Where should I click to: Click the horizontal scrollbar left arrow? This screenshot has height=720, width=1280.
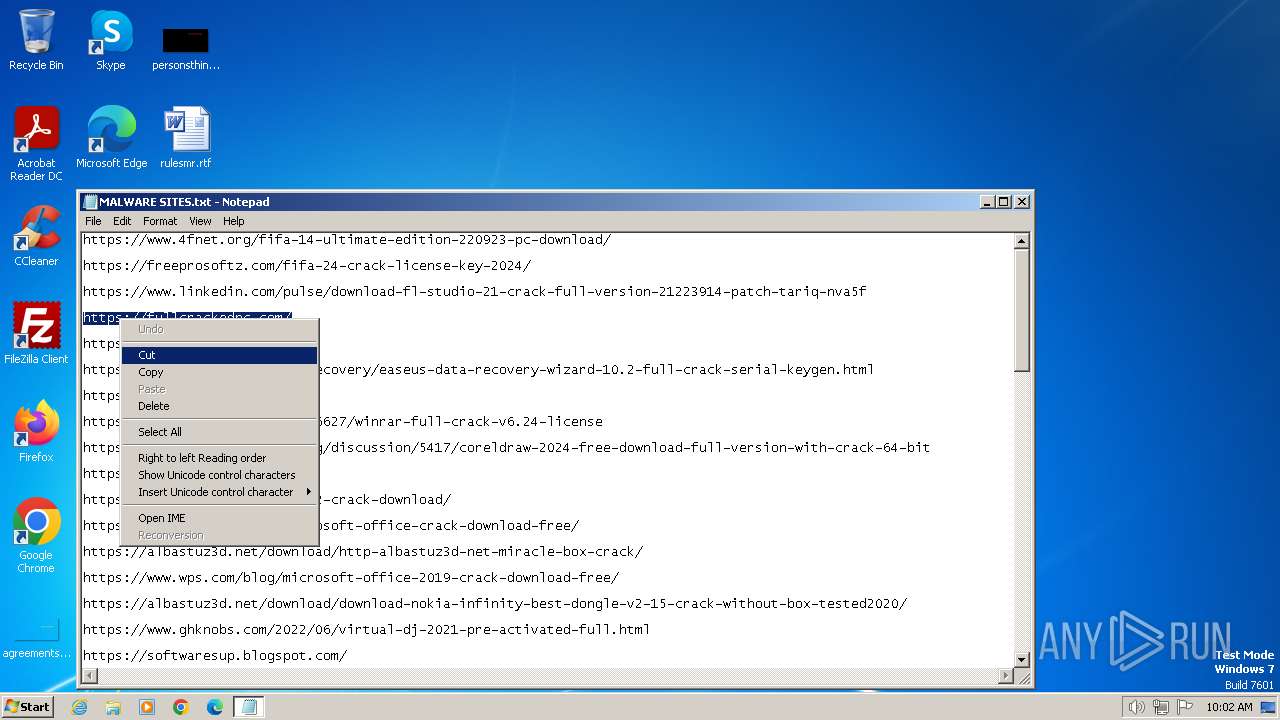tap(90, 676)
